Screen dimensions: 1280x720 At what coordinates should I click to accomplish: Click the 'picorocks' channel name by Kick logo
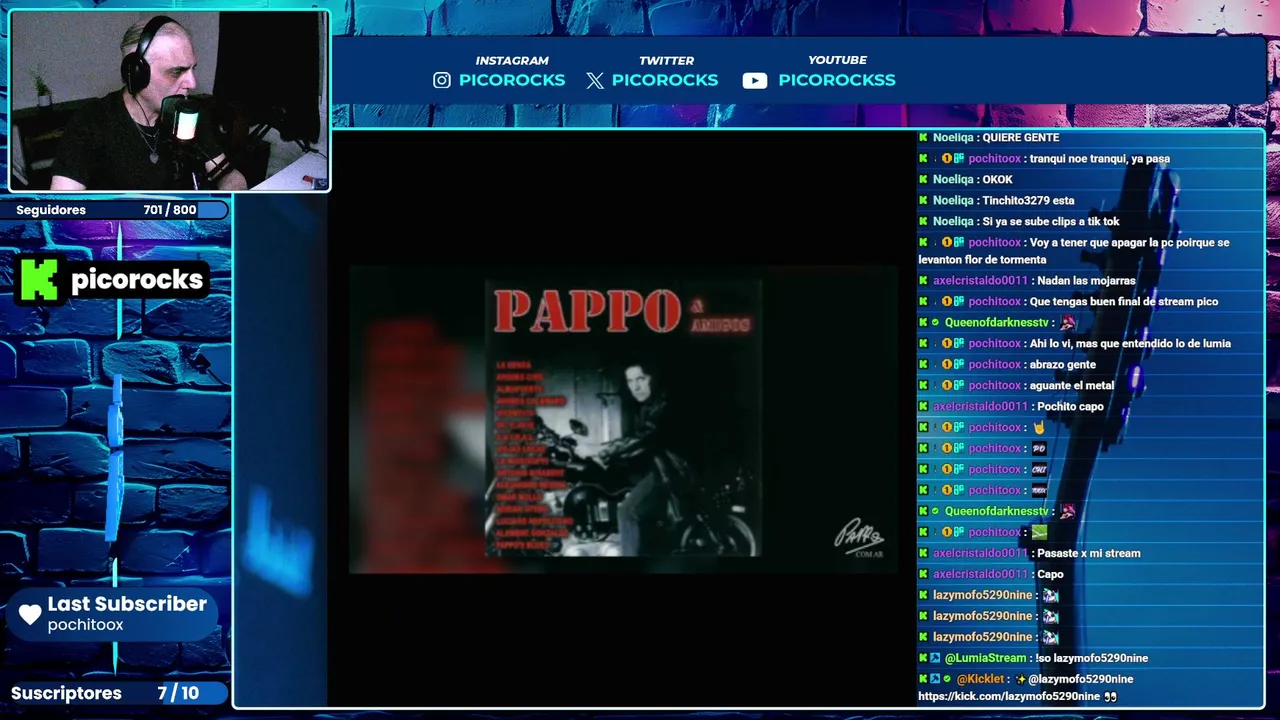coord(137,279)
